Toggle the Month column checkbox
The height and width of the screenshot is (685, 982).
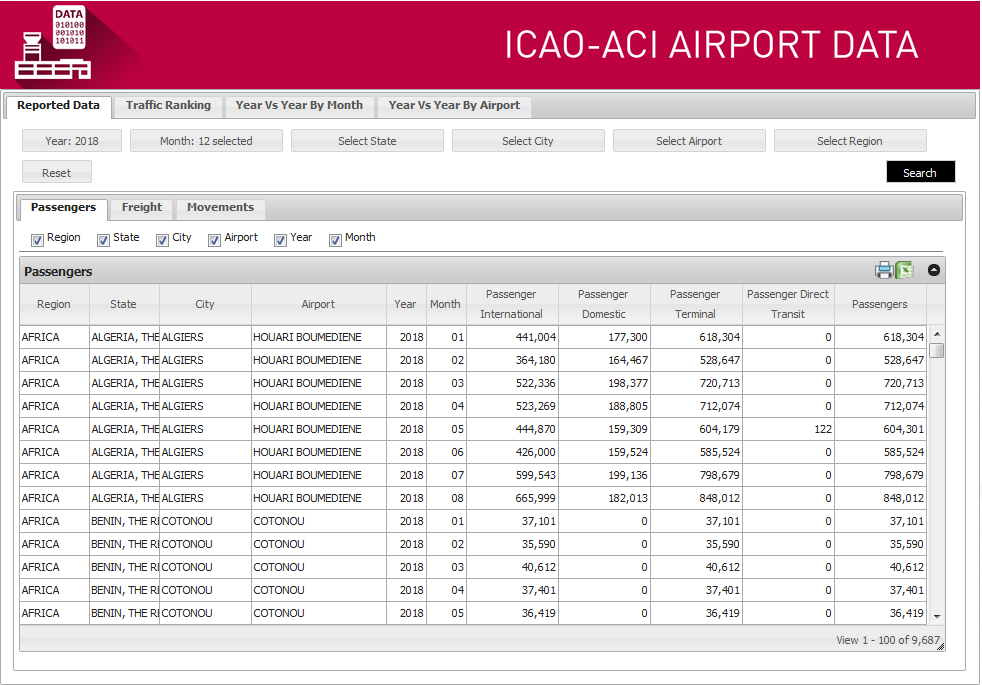point(335,240)
